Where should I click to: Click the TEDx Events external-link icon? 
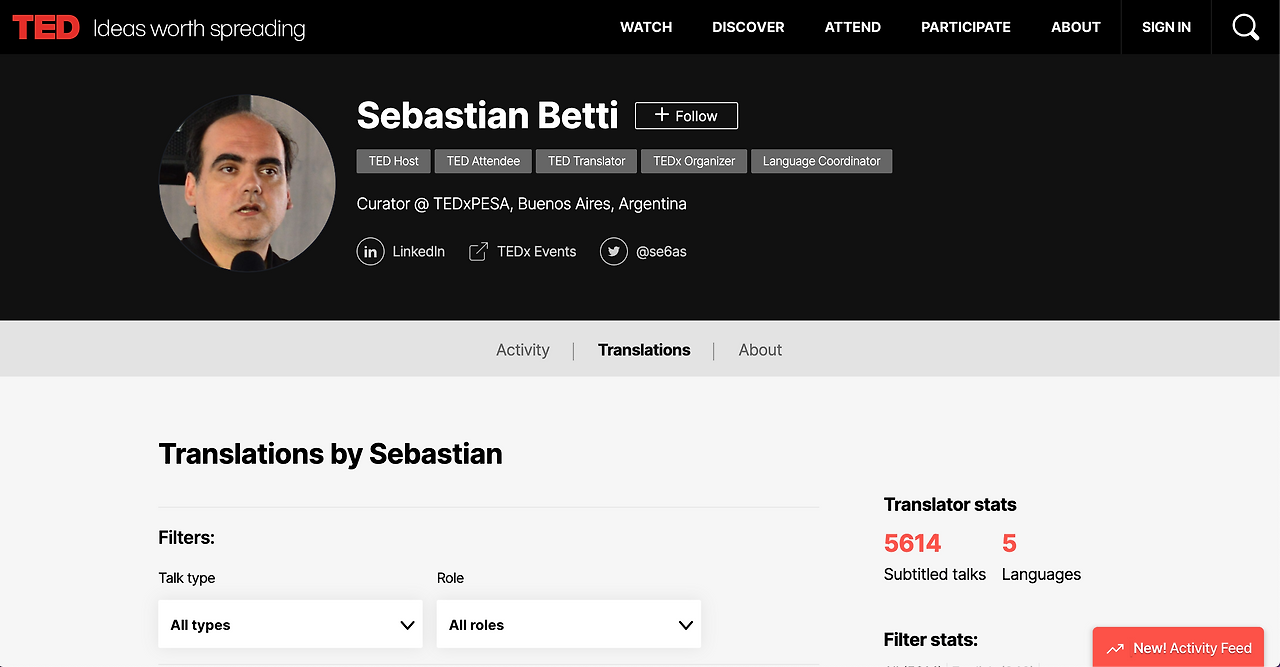point(479,251)
